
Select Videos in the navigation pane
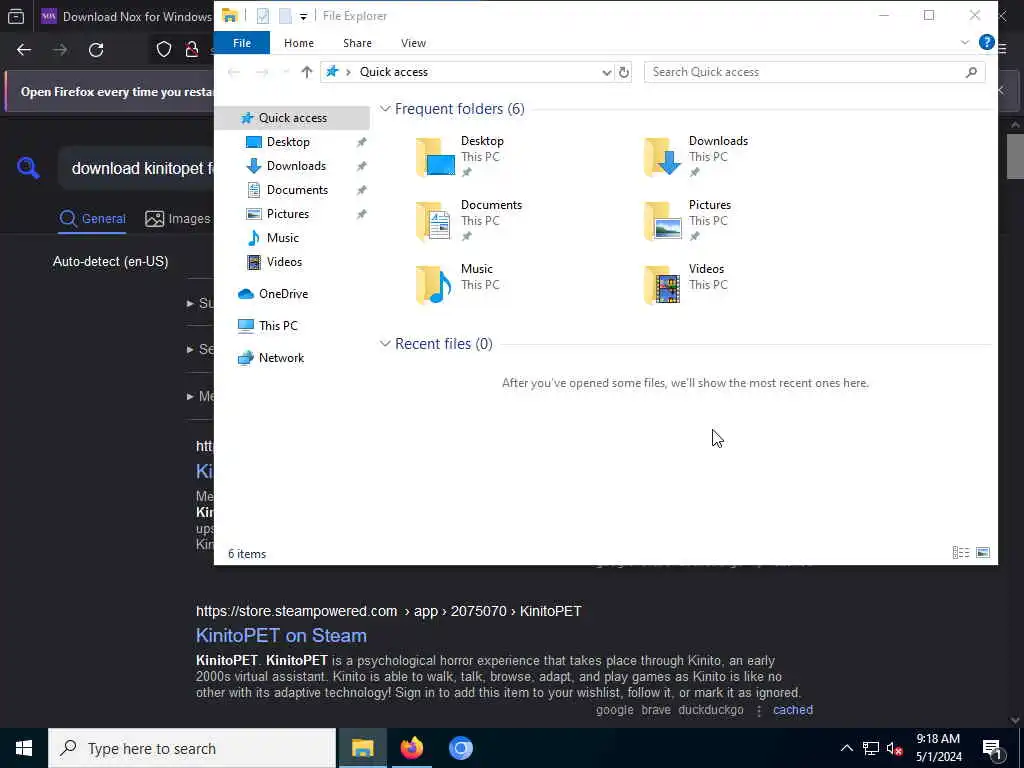click(284, 262)
